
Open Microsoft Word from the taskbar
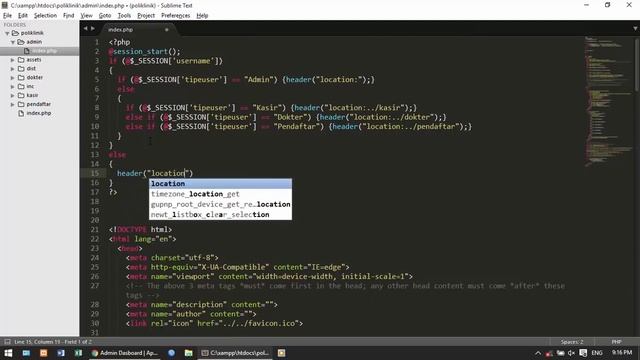[61, 353]
